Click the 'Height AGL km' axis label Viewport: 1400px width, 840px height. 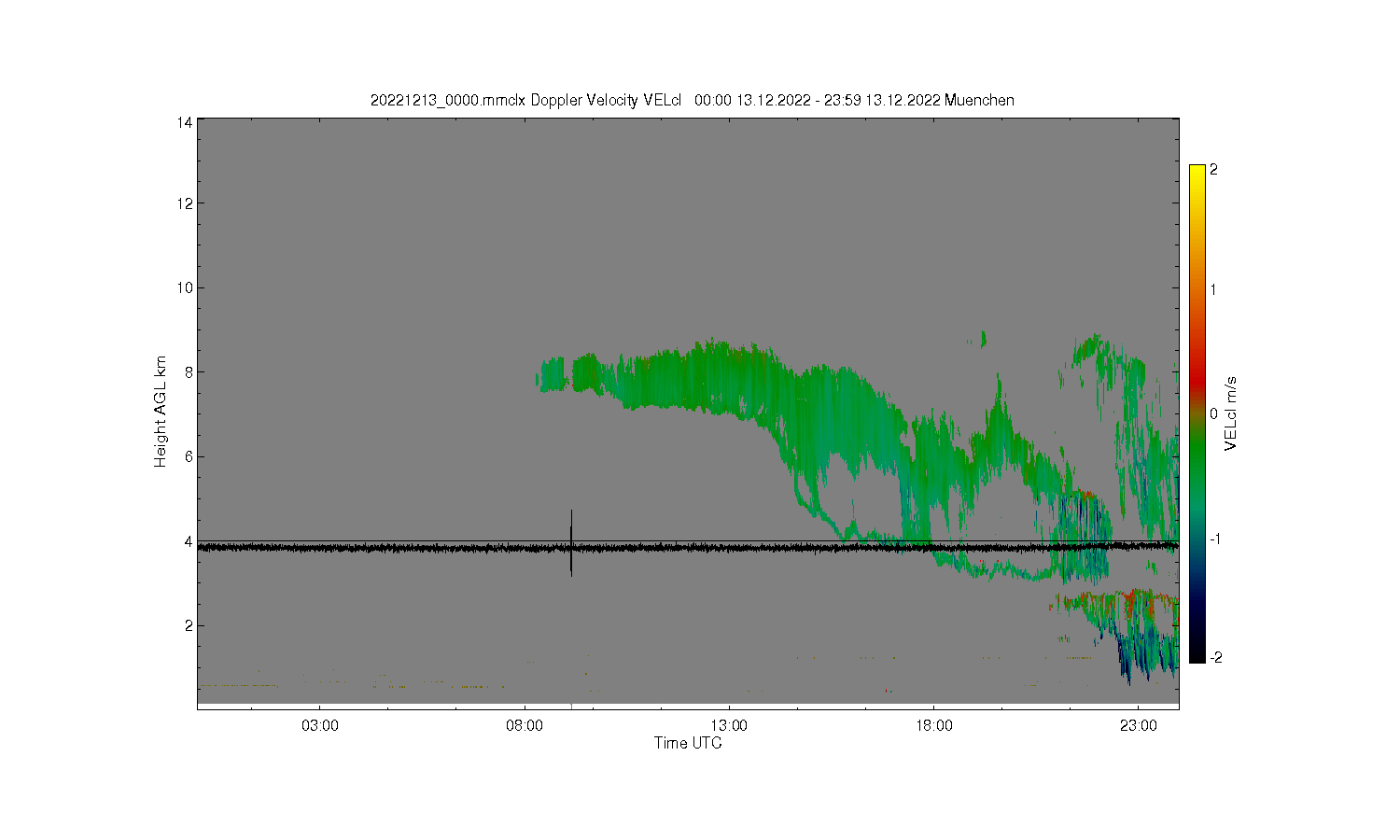pos(160,412)
